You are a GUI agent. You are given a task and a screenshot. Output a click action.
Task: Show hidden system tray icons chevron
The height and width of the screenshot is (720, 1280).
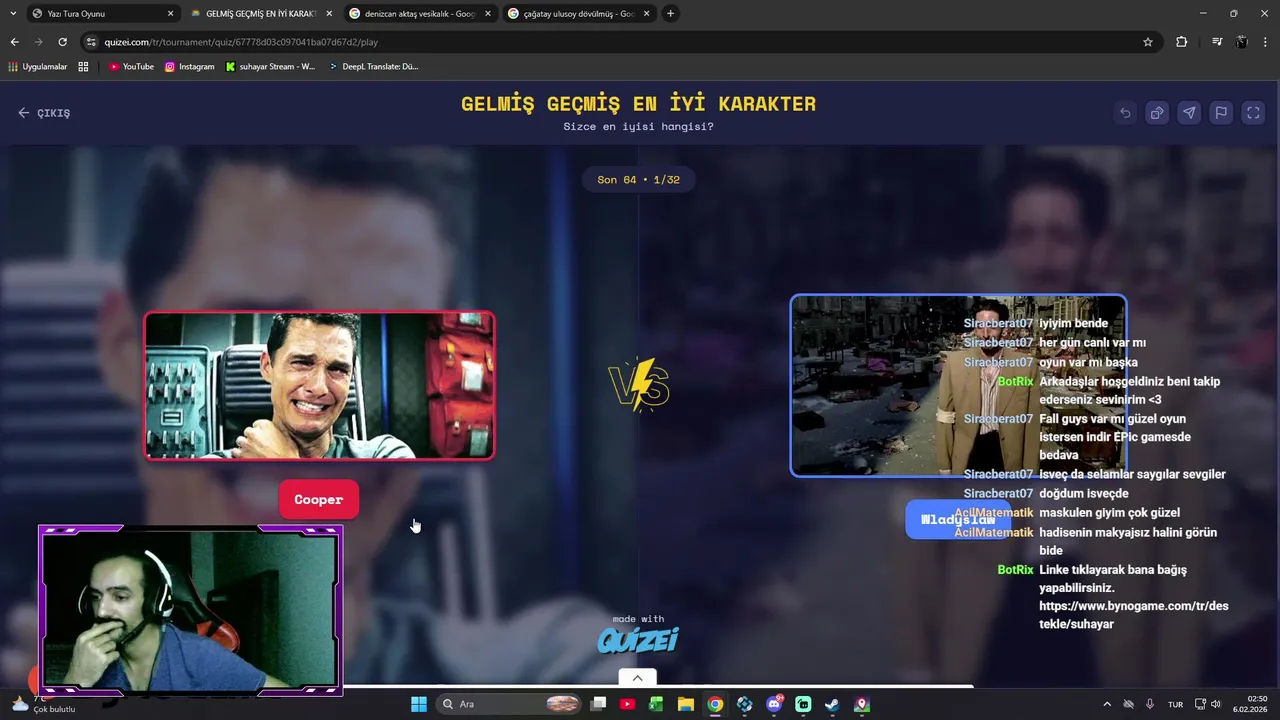pyautogui.click(x=1106, y=704)
